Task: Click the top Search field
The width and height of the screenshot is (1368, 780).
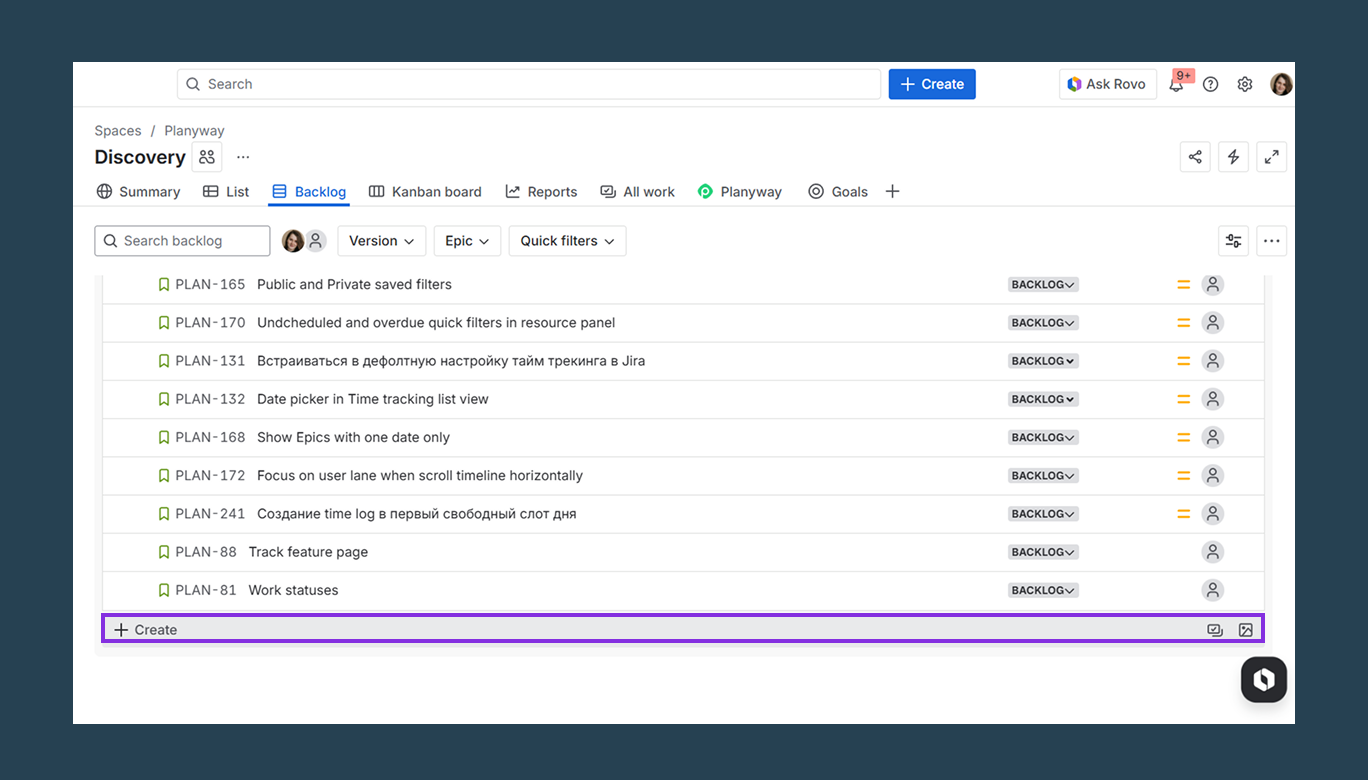Action: point(529,84)
